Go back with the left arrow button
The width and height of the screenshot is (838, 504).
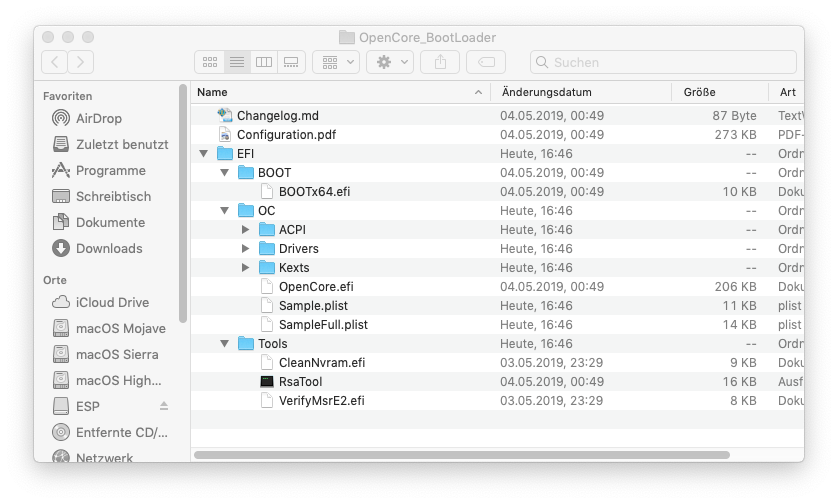coord(55,62)
